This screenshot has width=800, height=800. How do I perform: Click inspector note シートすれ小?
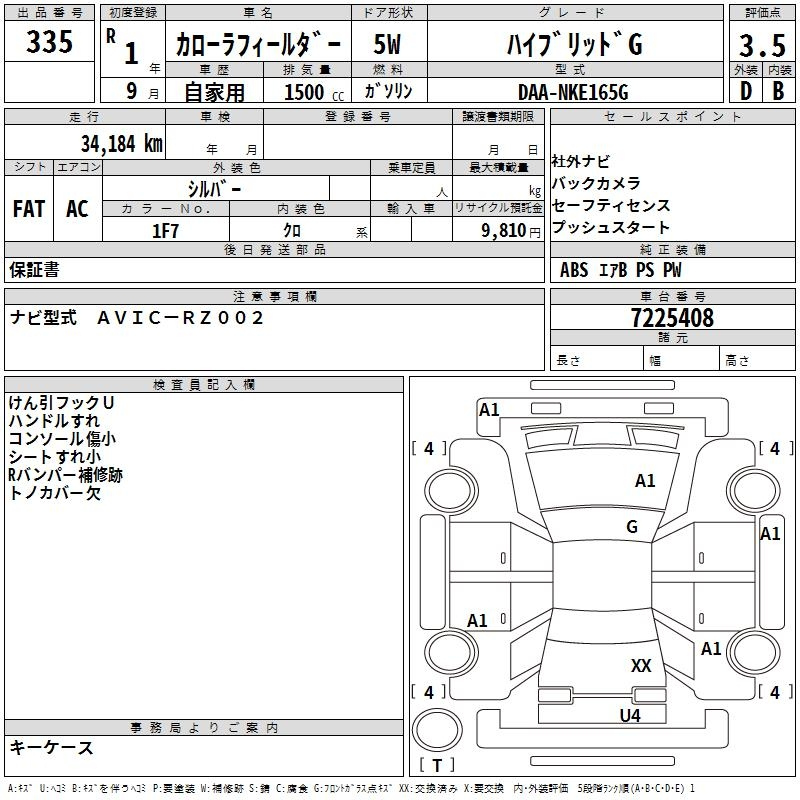coord(55,457)
